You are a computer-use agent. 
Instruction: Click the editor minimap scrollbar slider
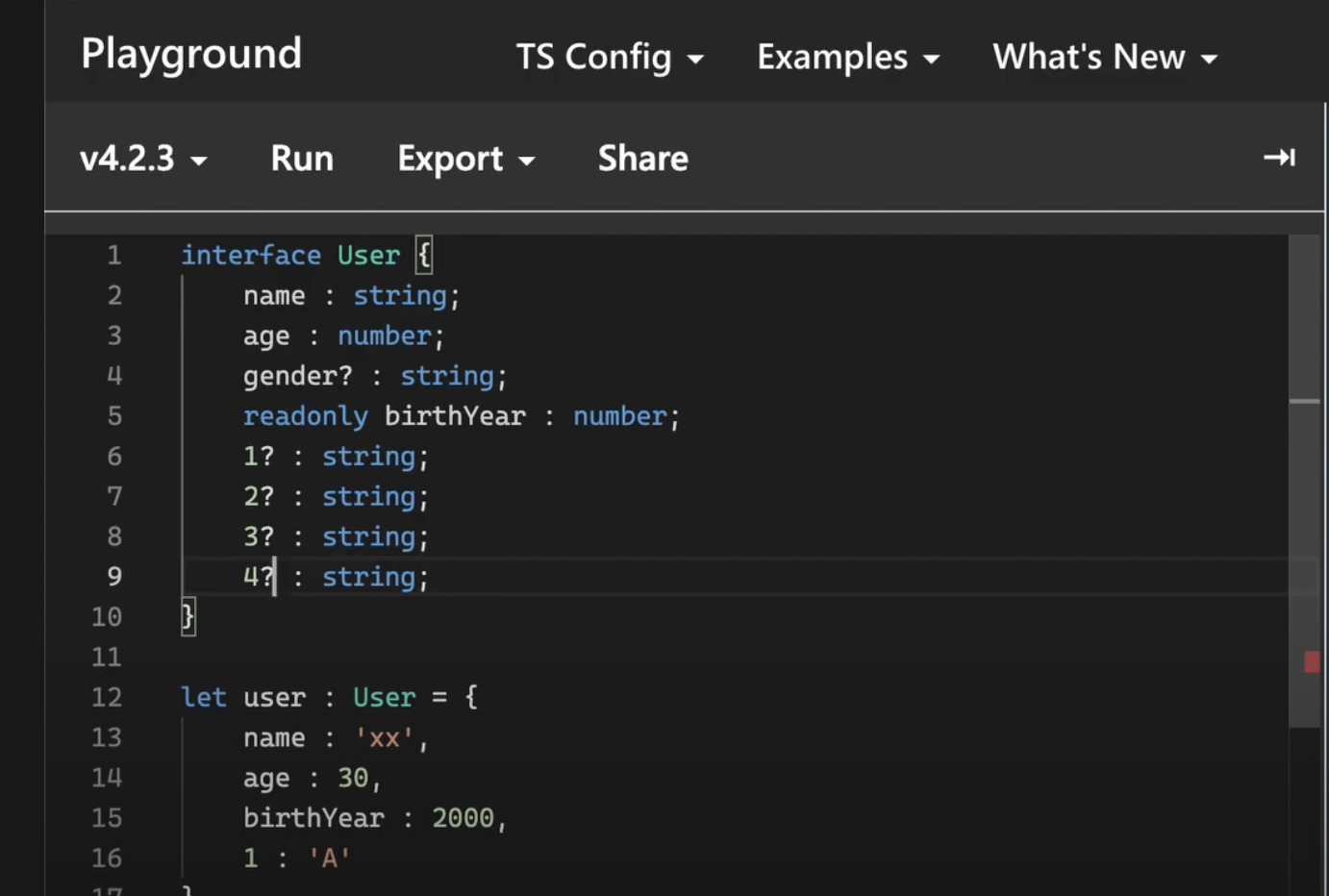1304,481
